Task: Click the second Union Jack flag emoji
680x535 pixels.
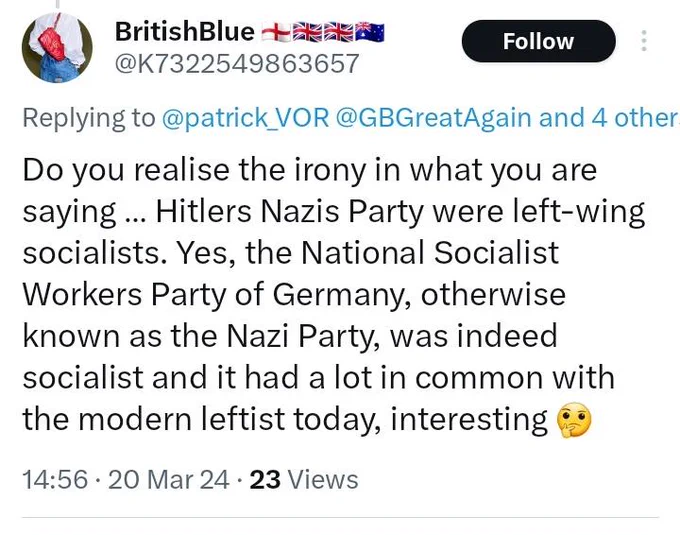Action: tap(339, 32)
